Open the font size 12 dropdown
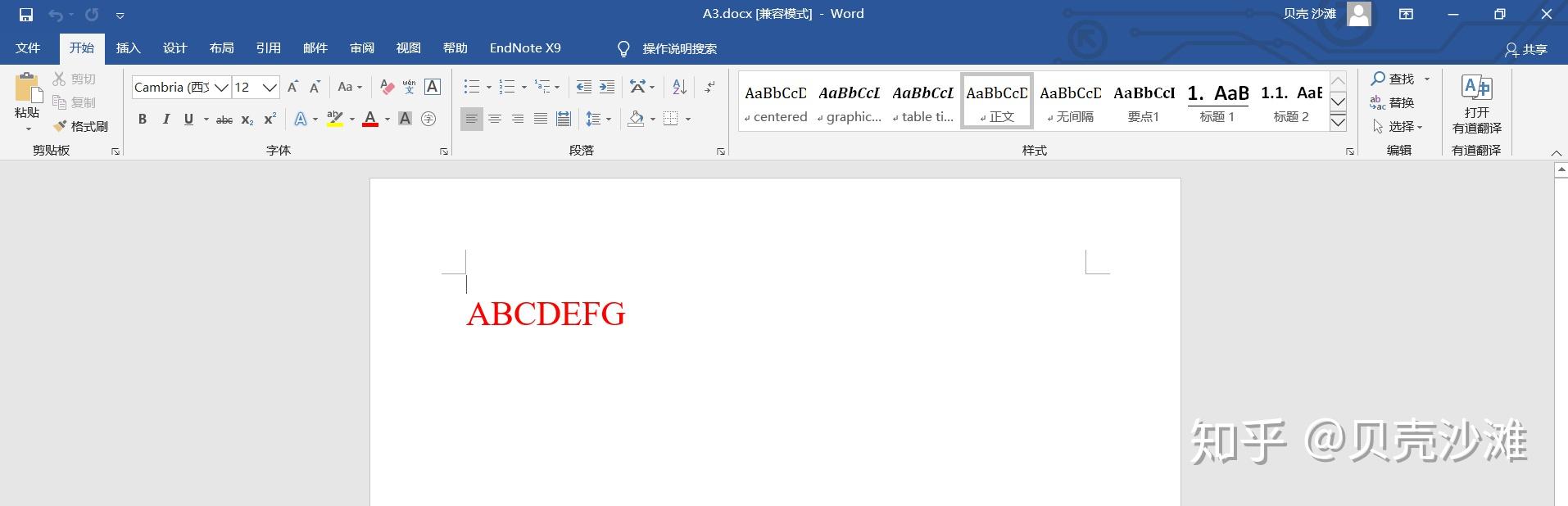The width and height of the screenshot is (1568, 506). click(x=270, y=87)
